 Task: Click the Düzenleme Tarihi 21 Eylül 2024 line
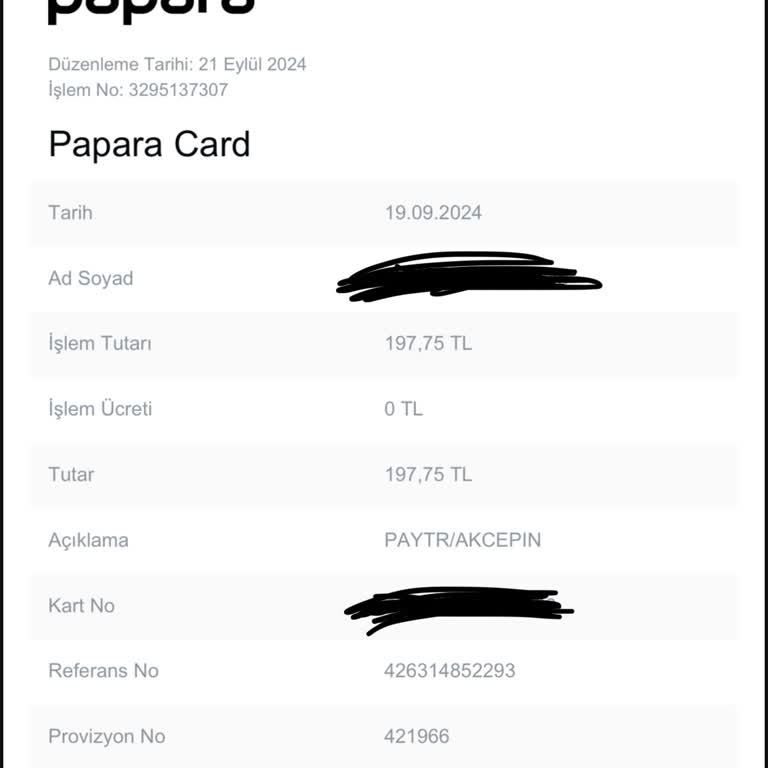[177, 65]
